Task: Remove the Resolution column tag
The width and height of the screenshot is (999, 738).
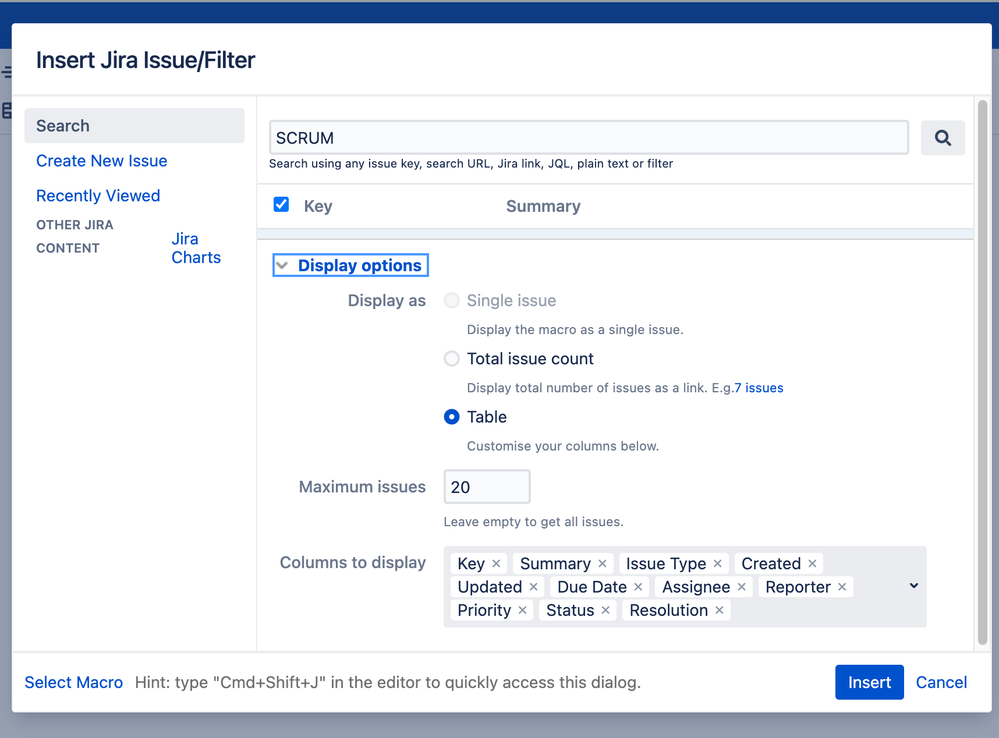Action: 719,610
